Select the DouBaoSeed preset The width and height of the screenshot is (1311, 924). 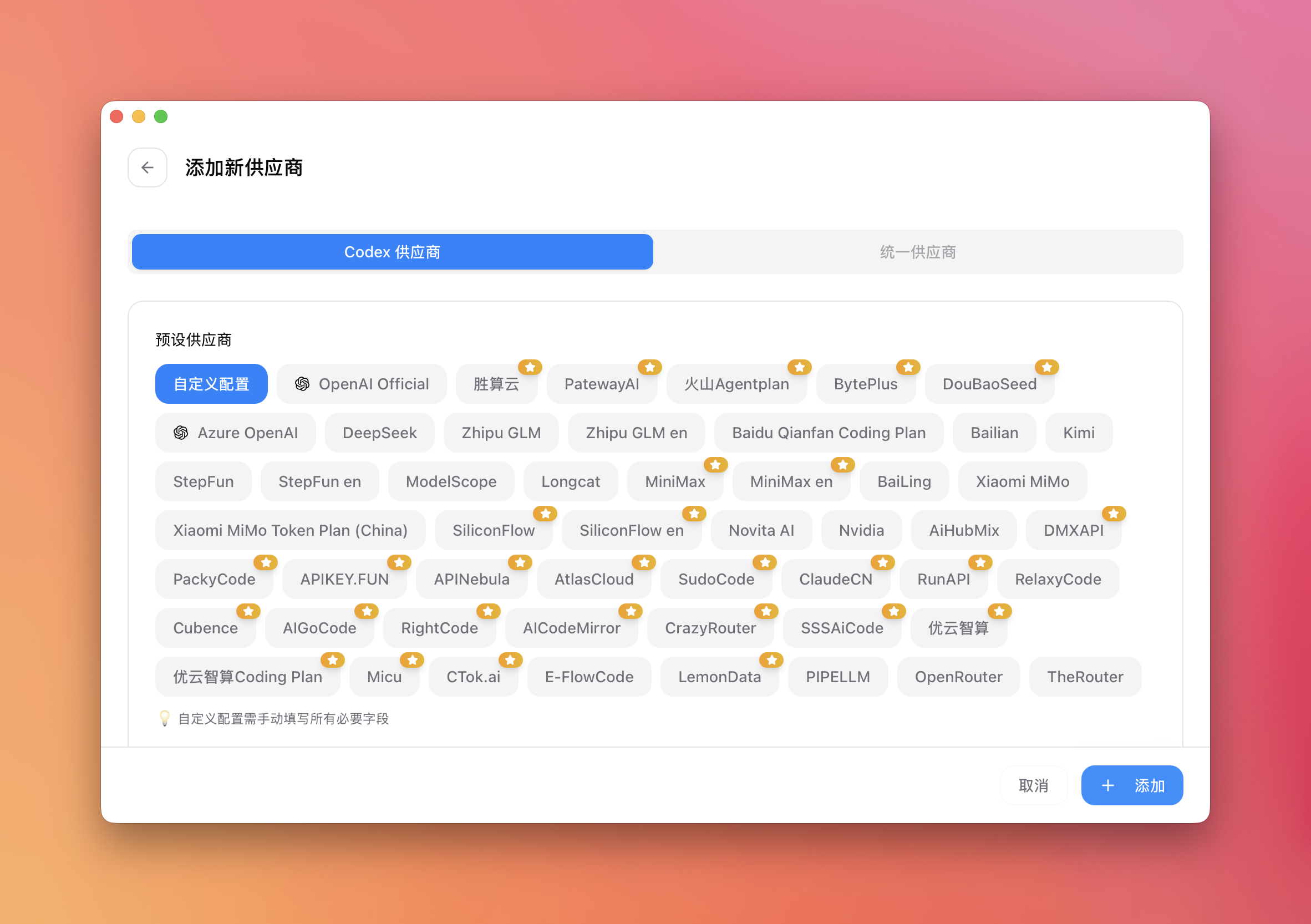point(989,384)
